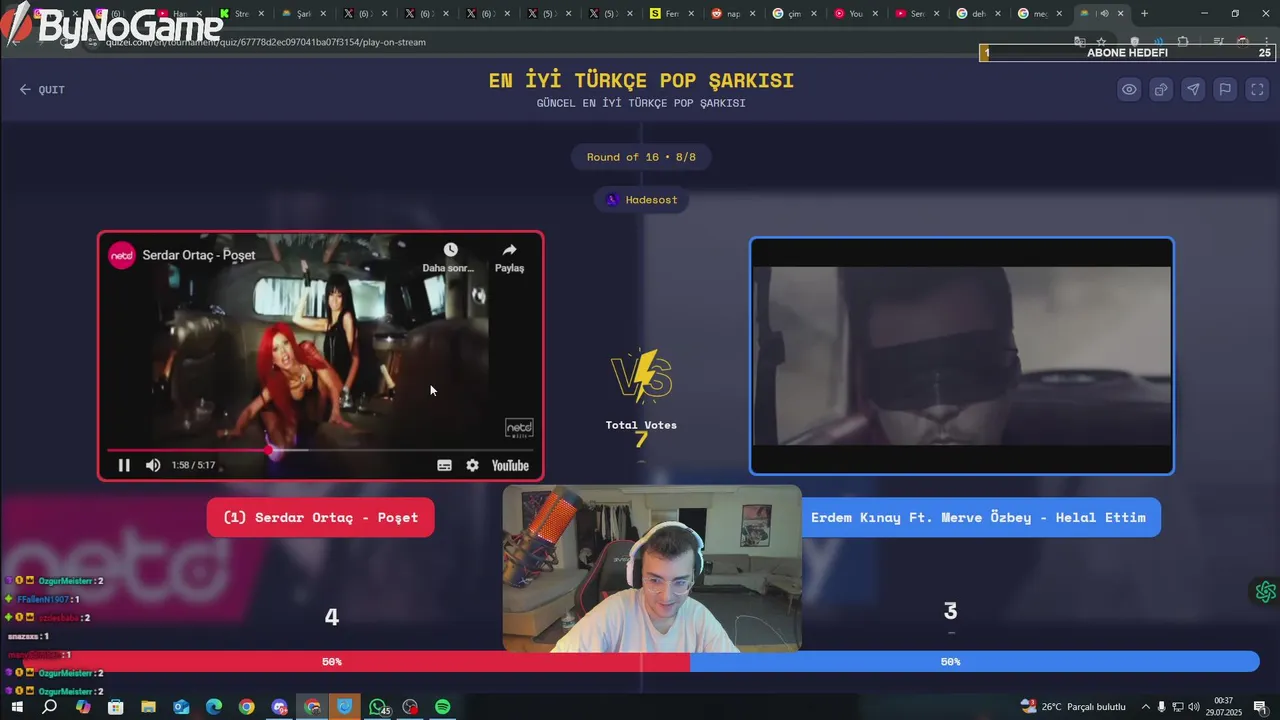Viewport: 1280px width, 720px height.
Task: Switch to the 'çim' Google tab
Action: point(795,14)
